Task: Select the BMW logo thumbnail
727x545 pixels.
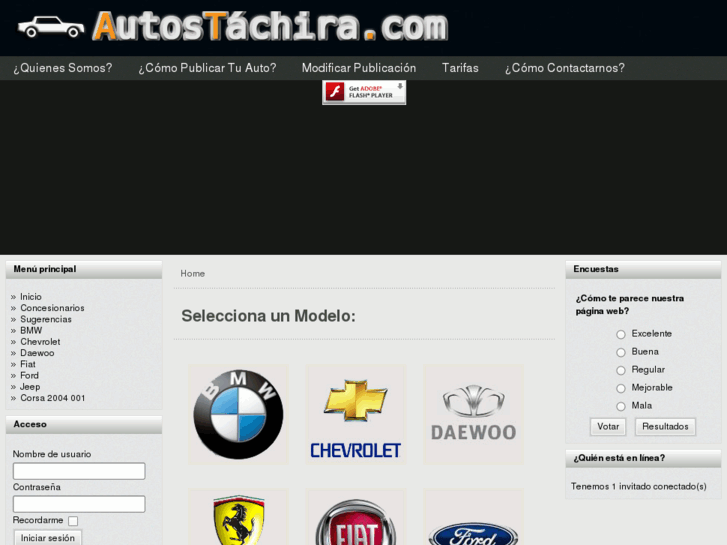Action: pyautogui.click(x=238, y=414)
